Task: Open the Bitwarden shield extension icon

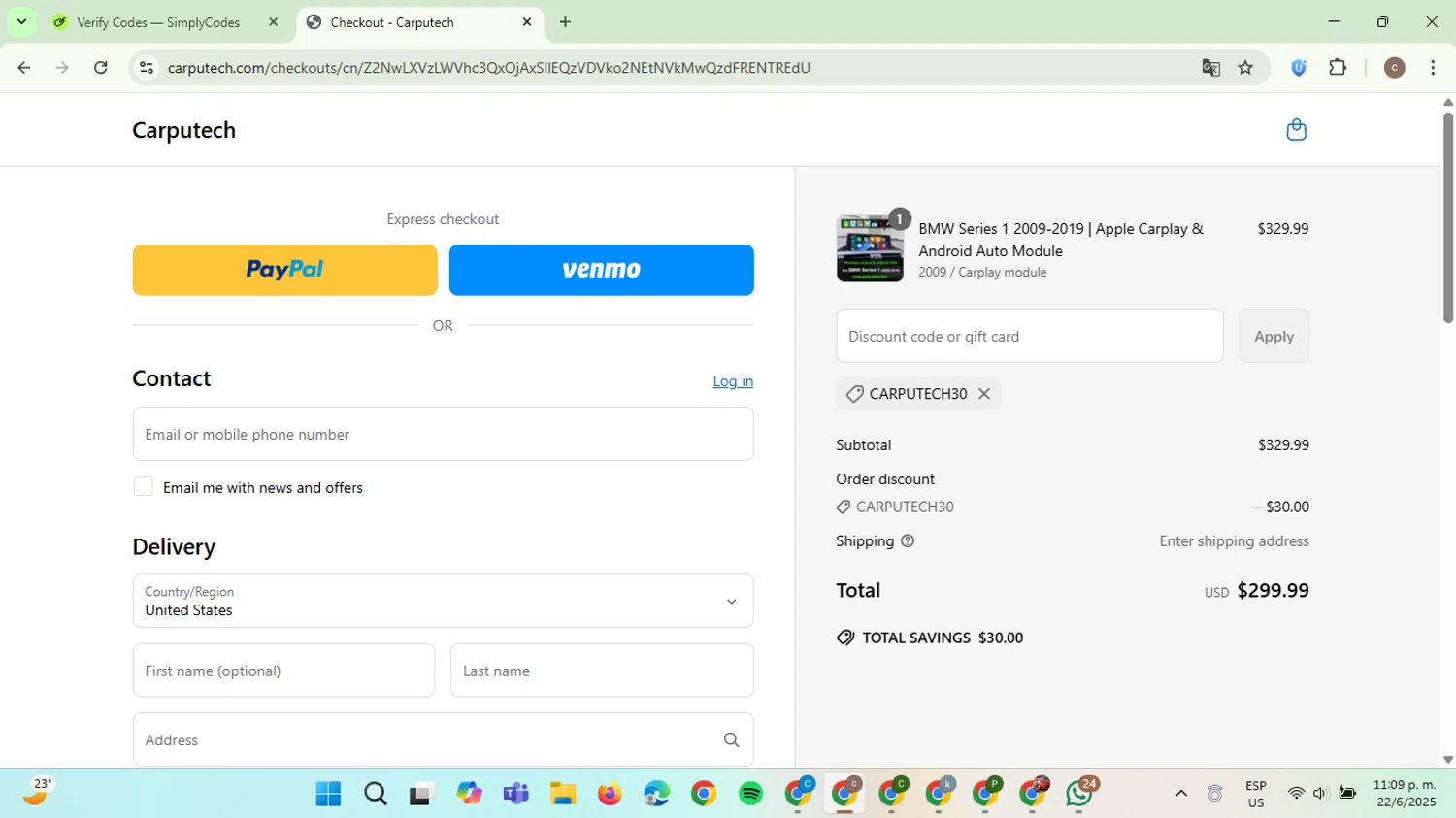Action: point(1299,68)
